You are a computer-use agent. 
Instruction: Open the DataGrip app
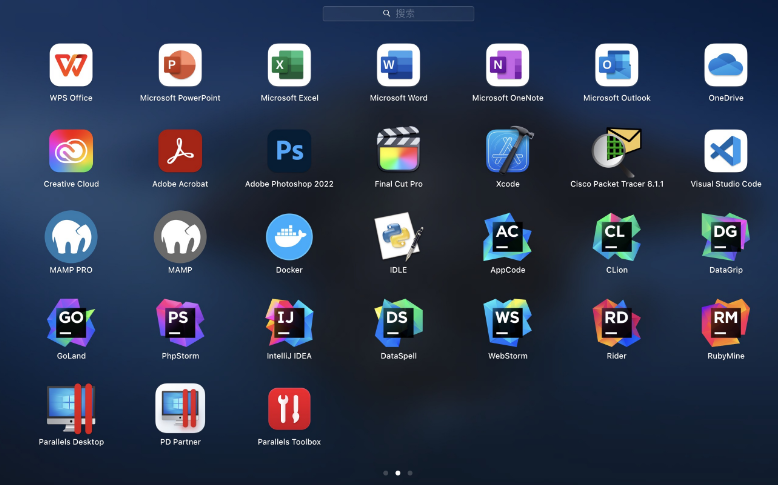tap(726, 237)
